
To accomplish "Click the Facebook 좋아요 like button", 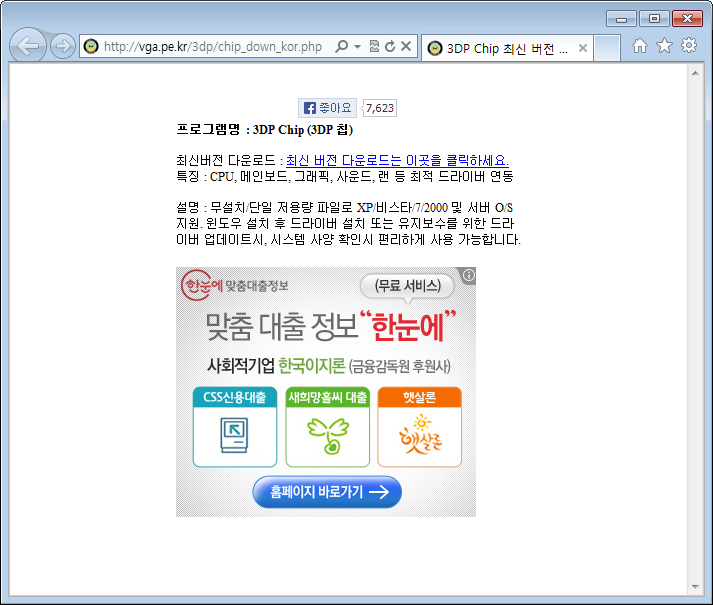I will pyautogui.click(x=327, y=108).
